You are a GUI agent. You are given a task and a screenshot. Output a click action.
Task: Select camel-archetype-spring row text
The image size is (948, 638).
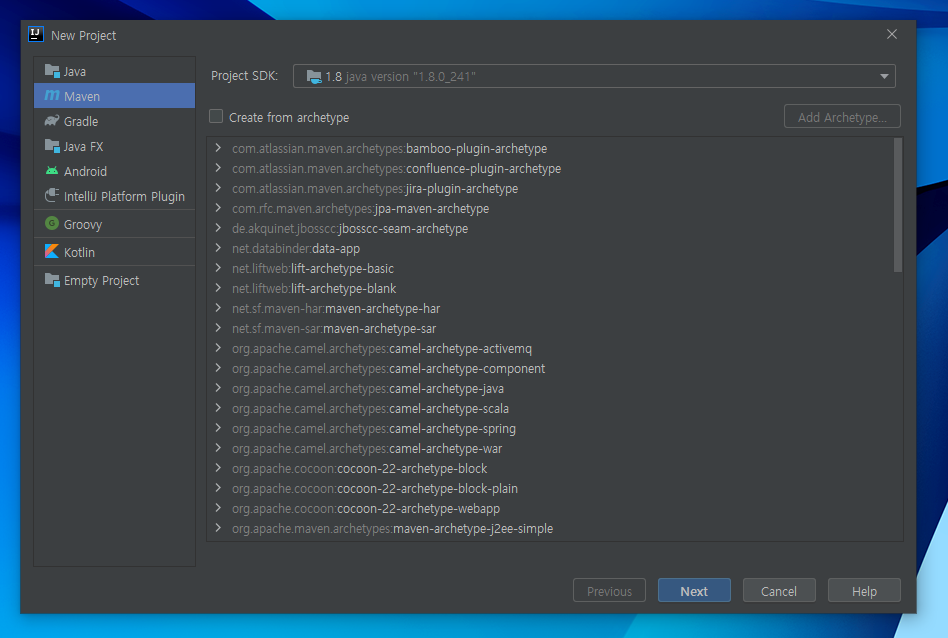coord(374,428)
